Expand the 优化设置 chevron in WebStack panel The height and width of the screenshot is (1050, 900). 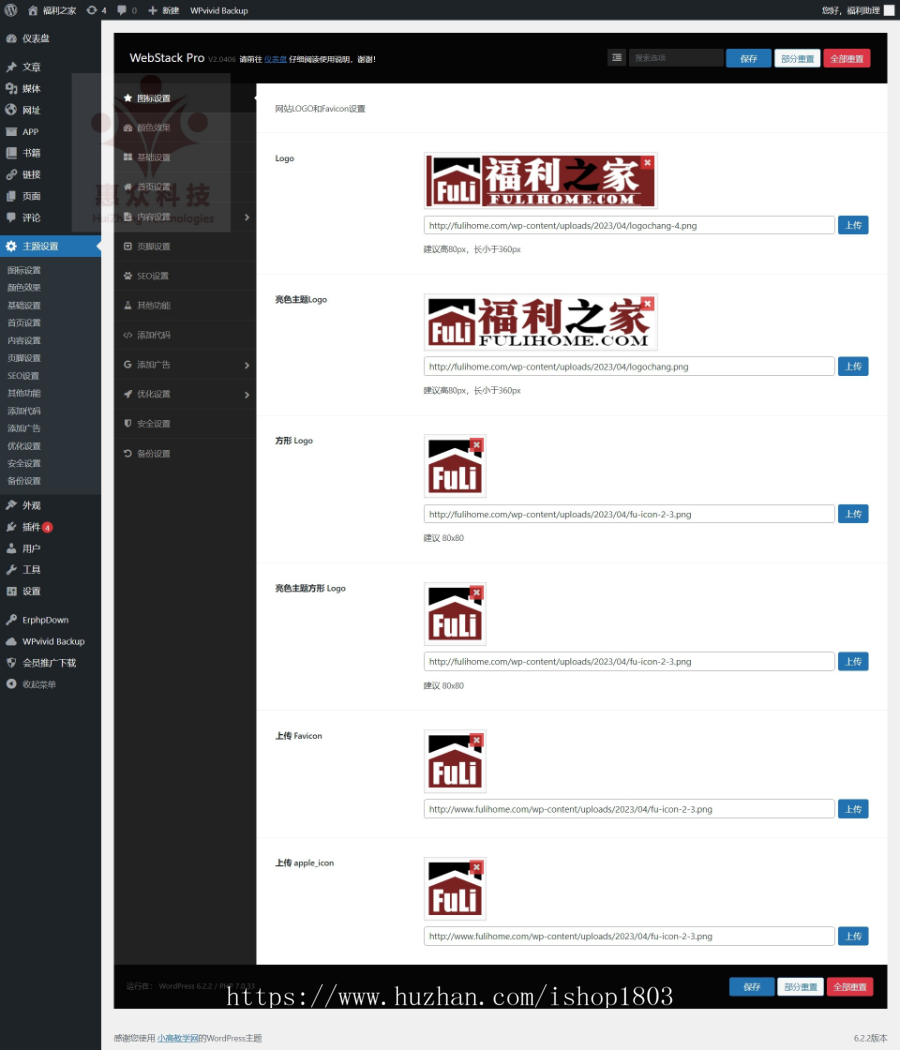pos(246,394)
